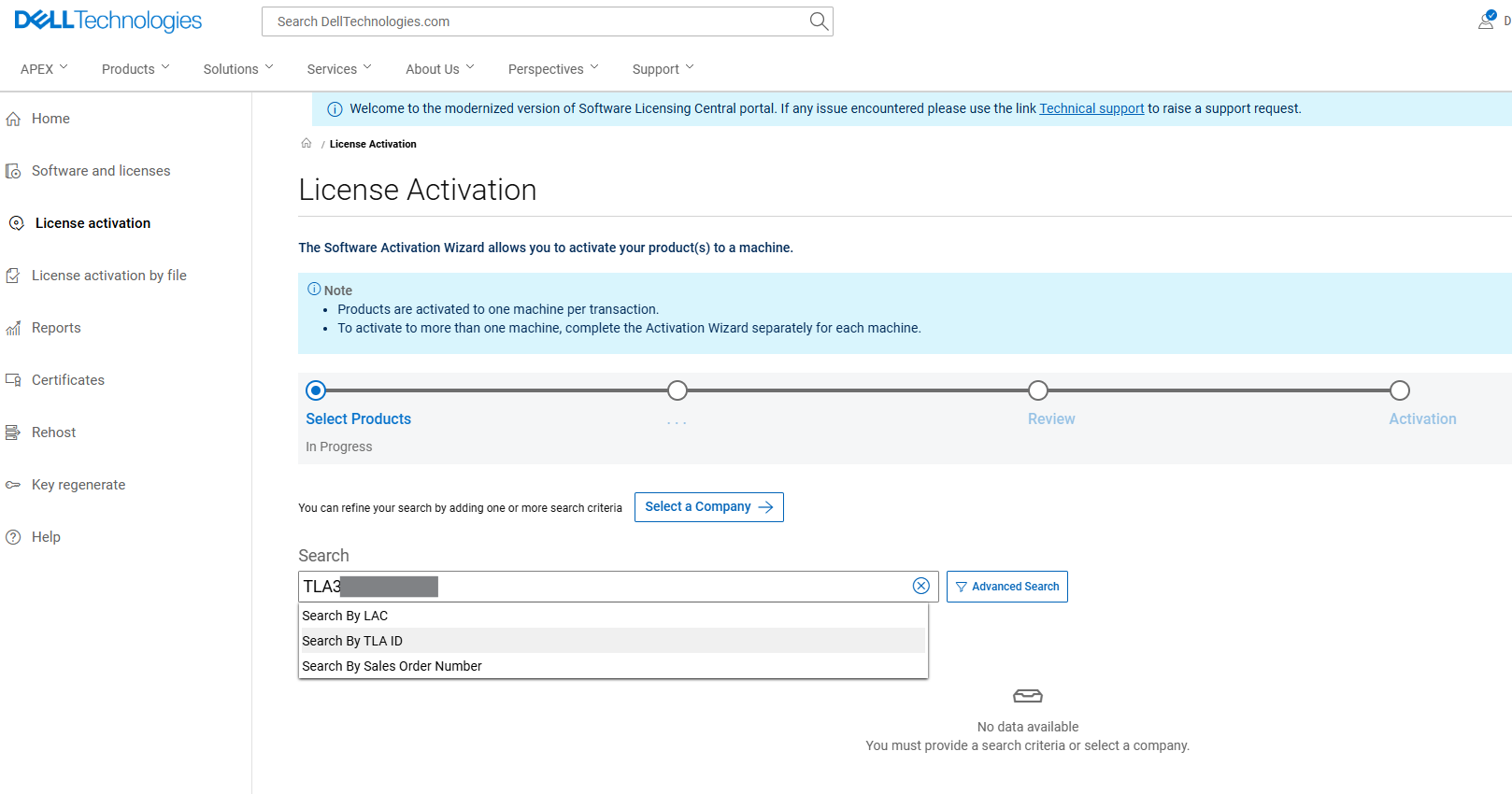Choose Search By Sales Order Number
This screenshot has height=794, width=1512.
392,666
